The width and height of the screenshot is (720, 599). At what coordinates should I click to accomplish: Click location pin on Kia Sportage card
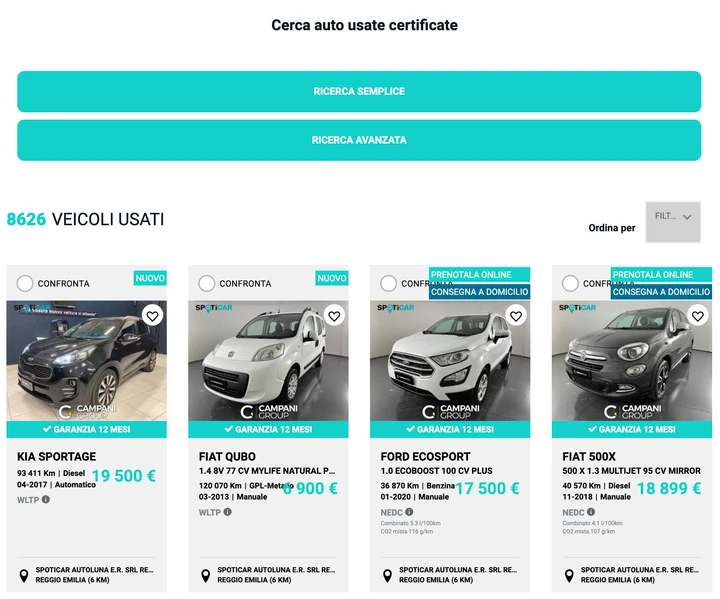[24, 575]
